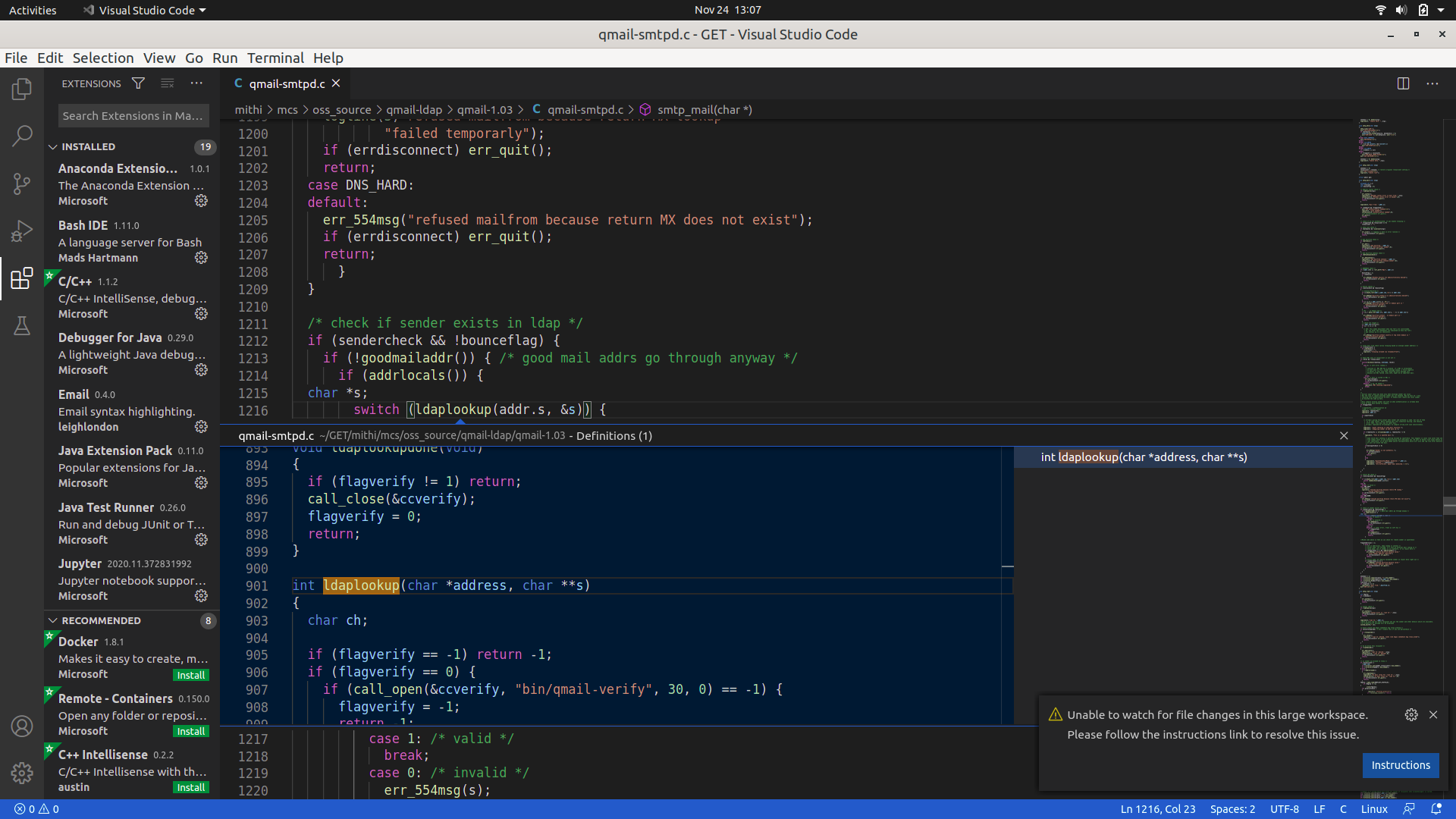This screenshot has height=819, width=1456.
Task: Click the filter extensions funnel icon
Action: 138,83
